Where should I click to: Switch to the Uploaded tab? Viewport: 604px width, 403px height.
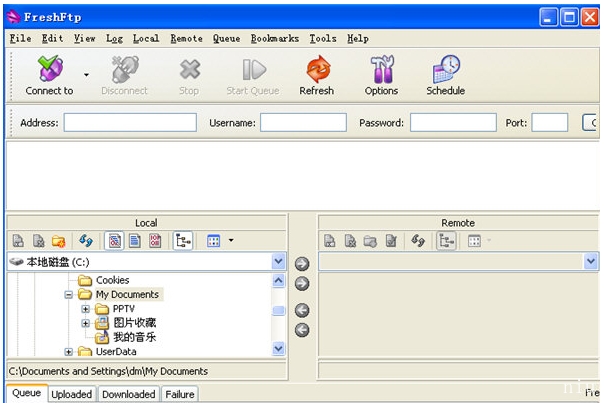[72, 395]
